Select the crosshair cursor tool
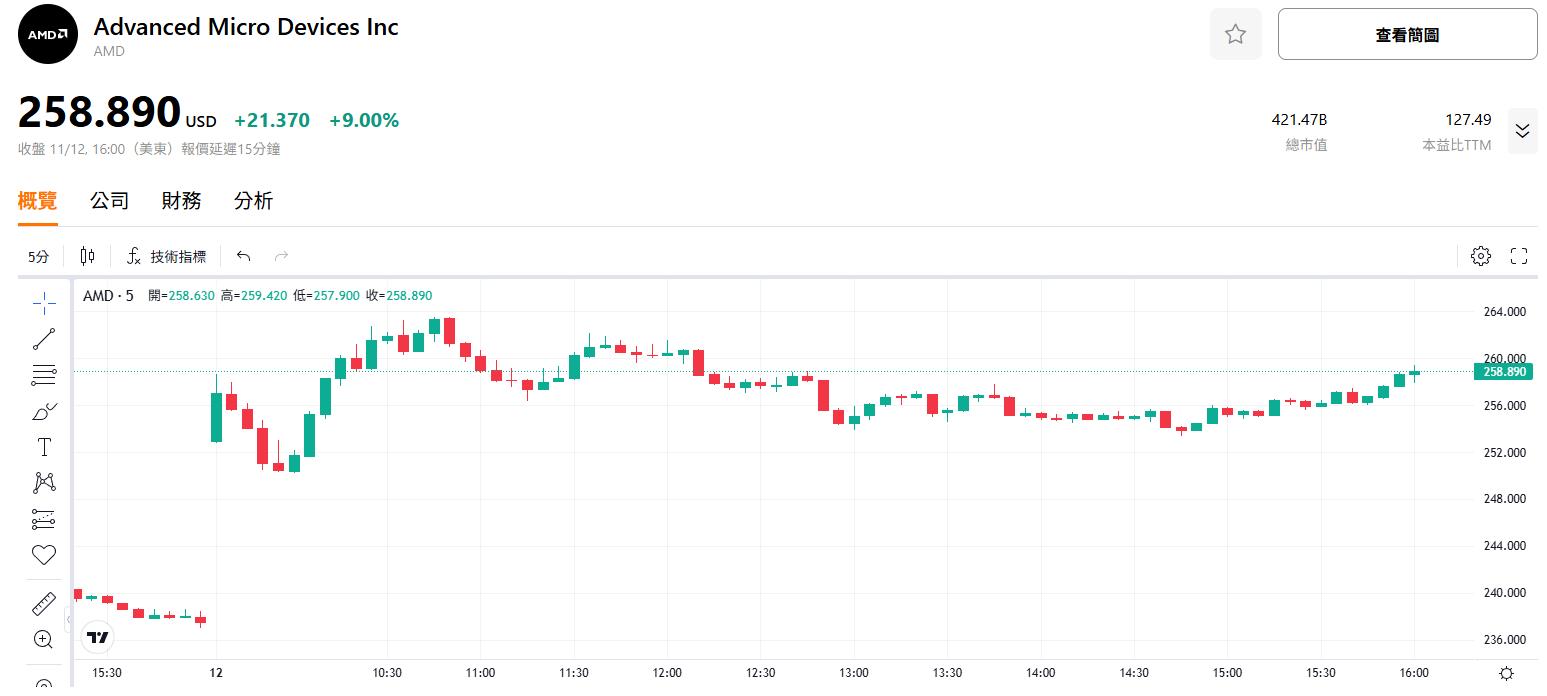 [44, 303]
